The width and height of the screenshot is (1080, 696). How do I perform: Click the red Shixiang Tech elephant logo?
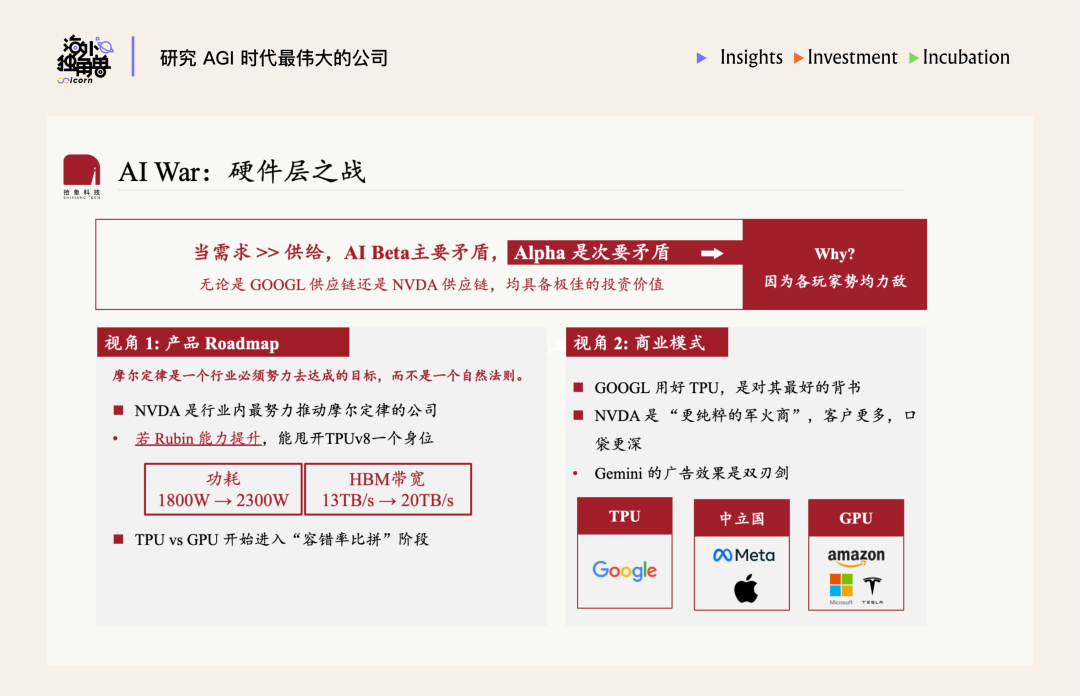click(x=81, y=172)
